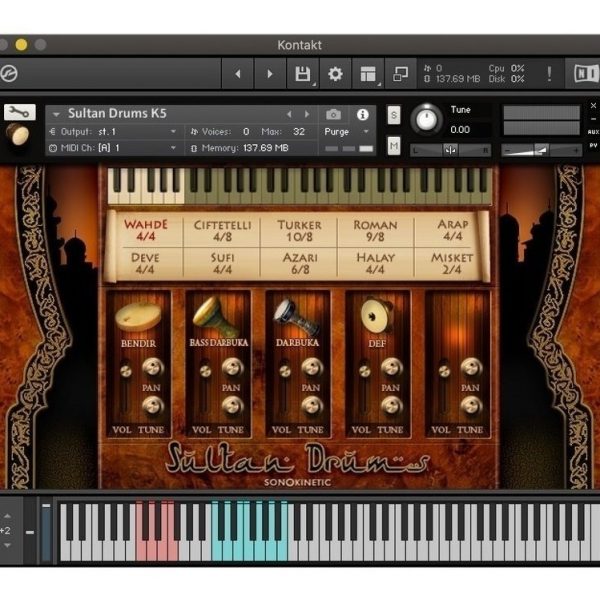Screen dimensions: 600x600
Task: Choose the Misket 2/4 rhythm
Action: pyautogui.click(x=452, y=263)
